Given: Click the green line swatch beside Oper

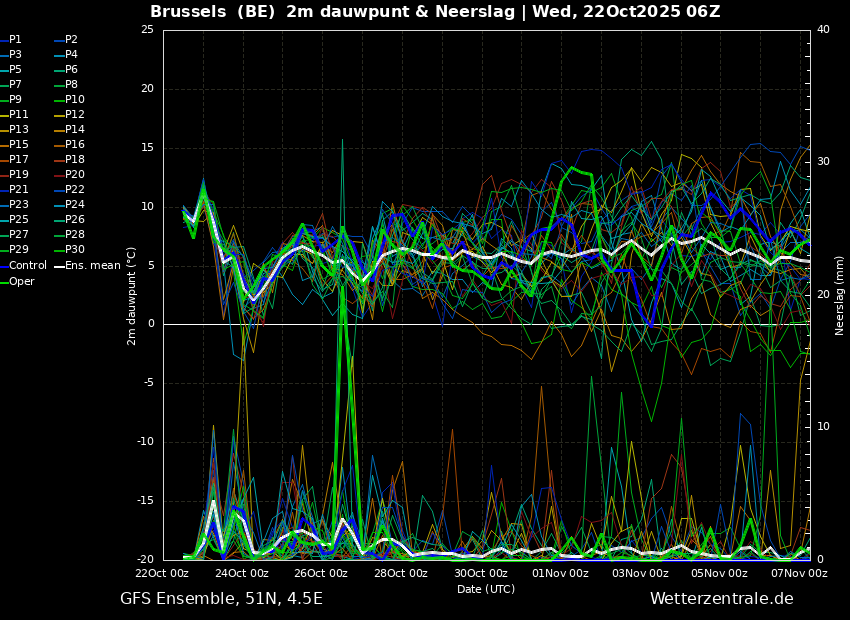Looking at the screenshot, I should tap(4, 282).
